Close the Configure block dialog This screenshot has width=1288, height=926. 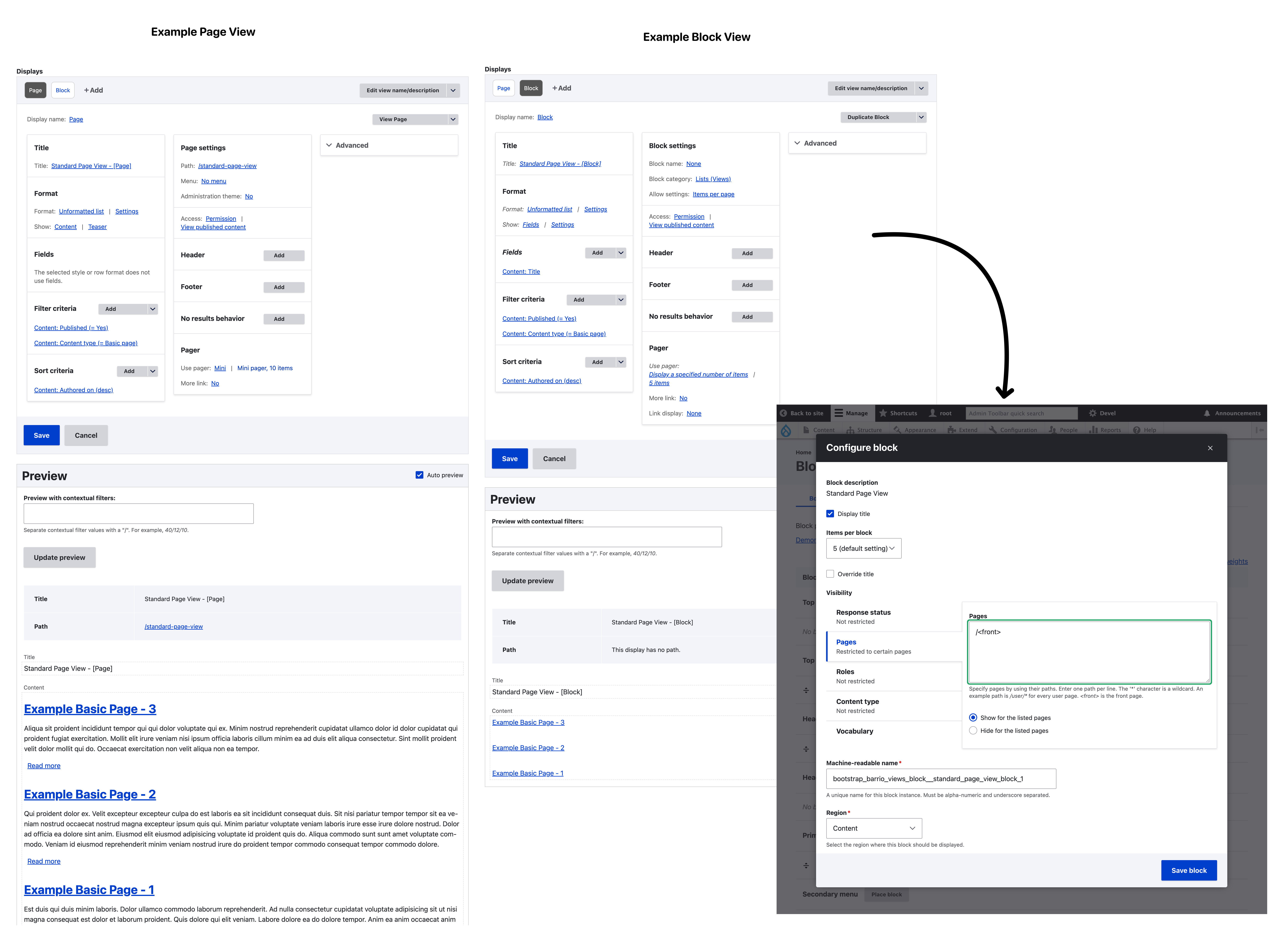(1210, 448)
